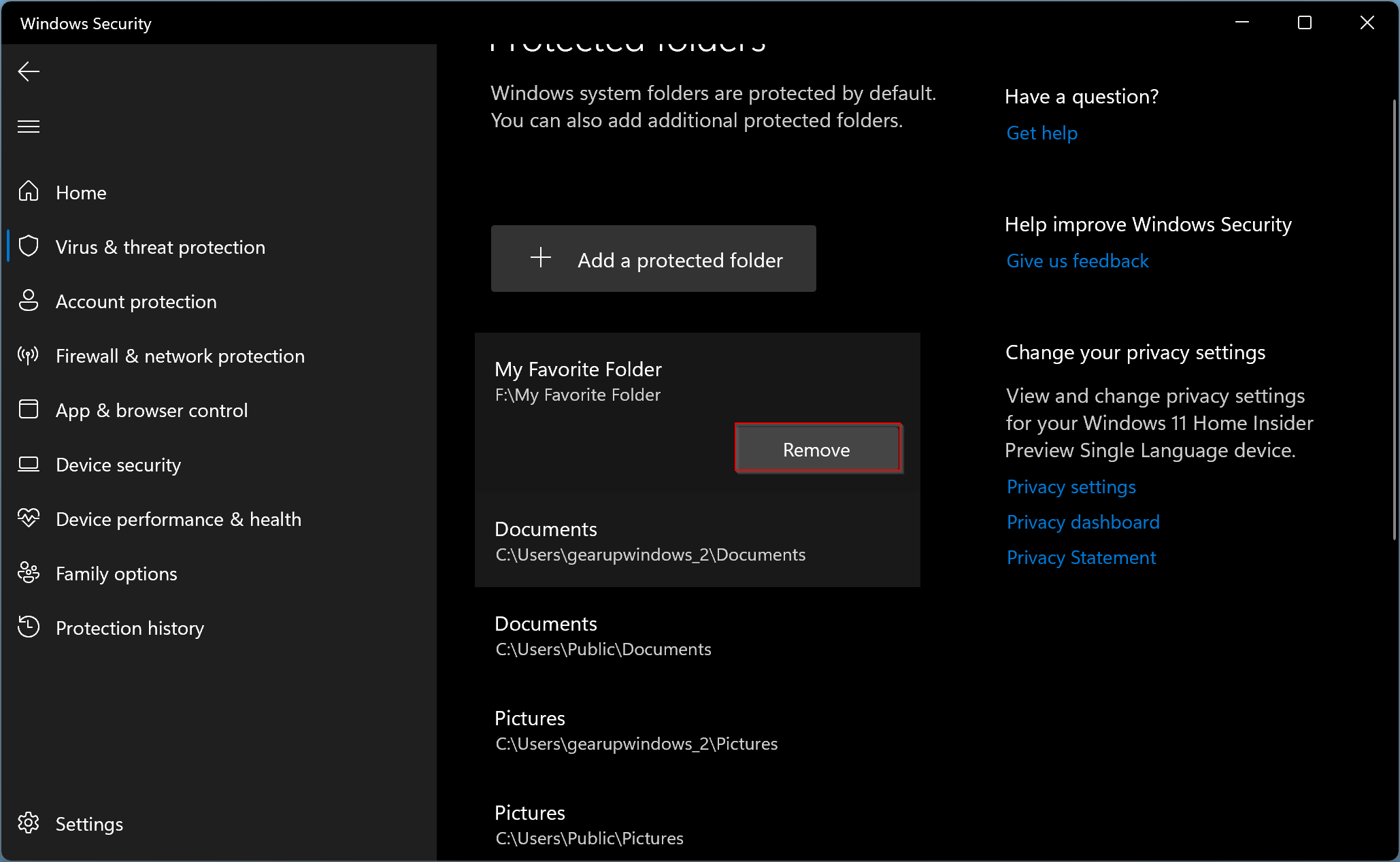
Task: Open Device performance & health
Action: [x=178, y=519]
